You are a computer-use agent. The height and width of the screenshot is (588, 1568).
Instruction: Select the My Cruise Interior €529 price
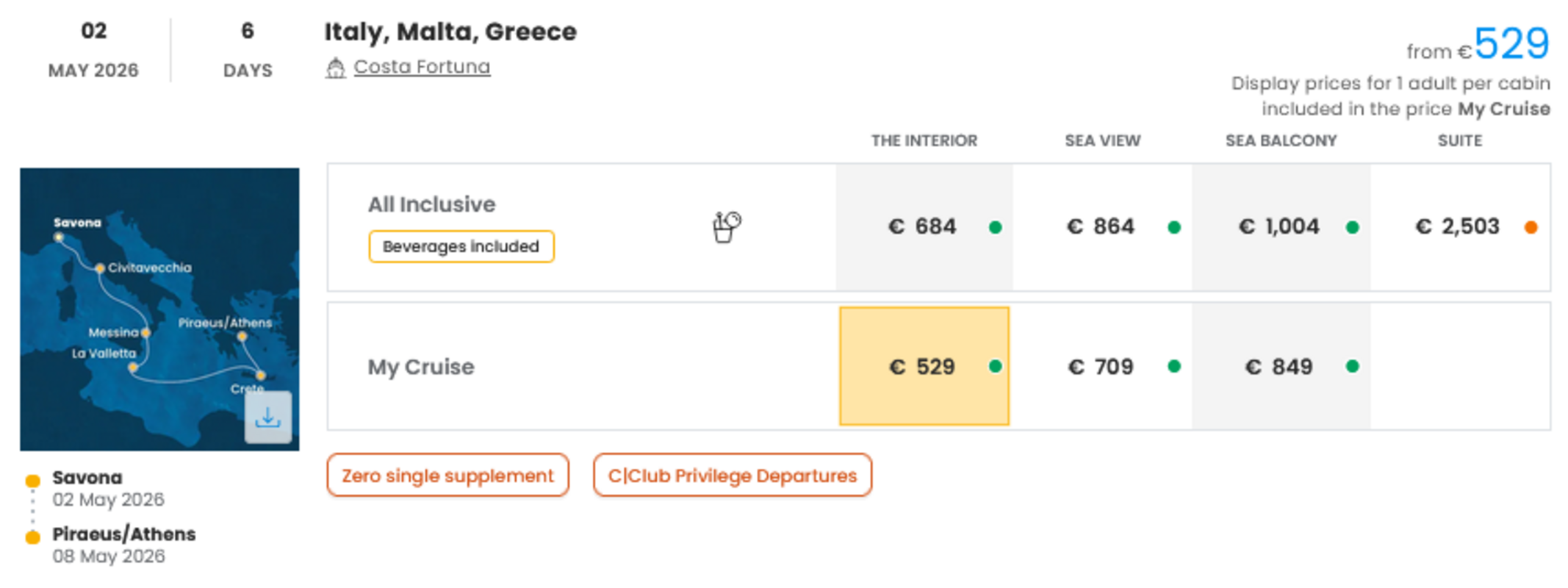click(x=924, y=366)
